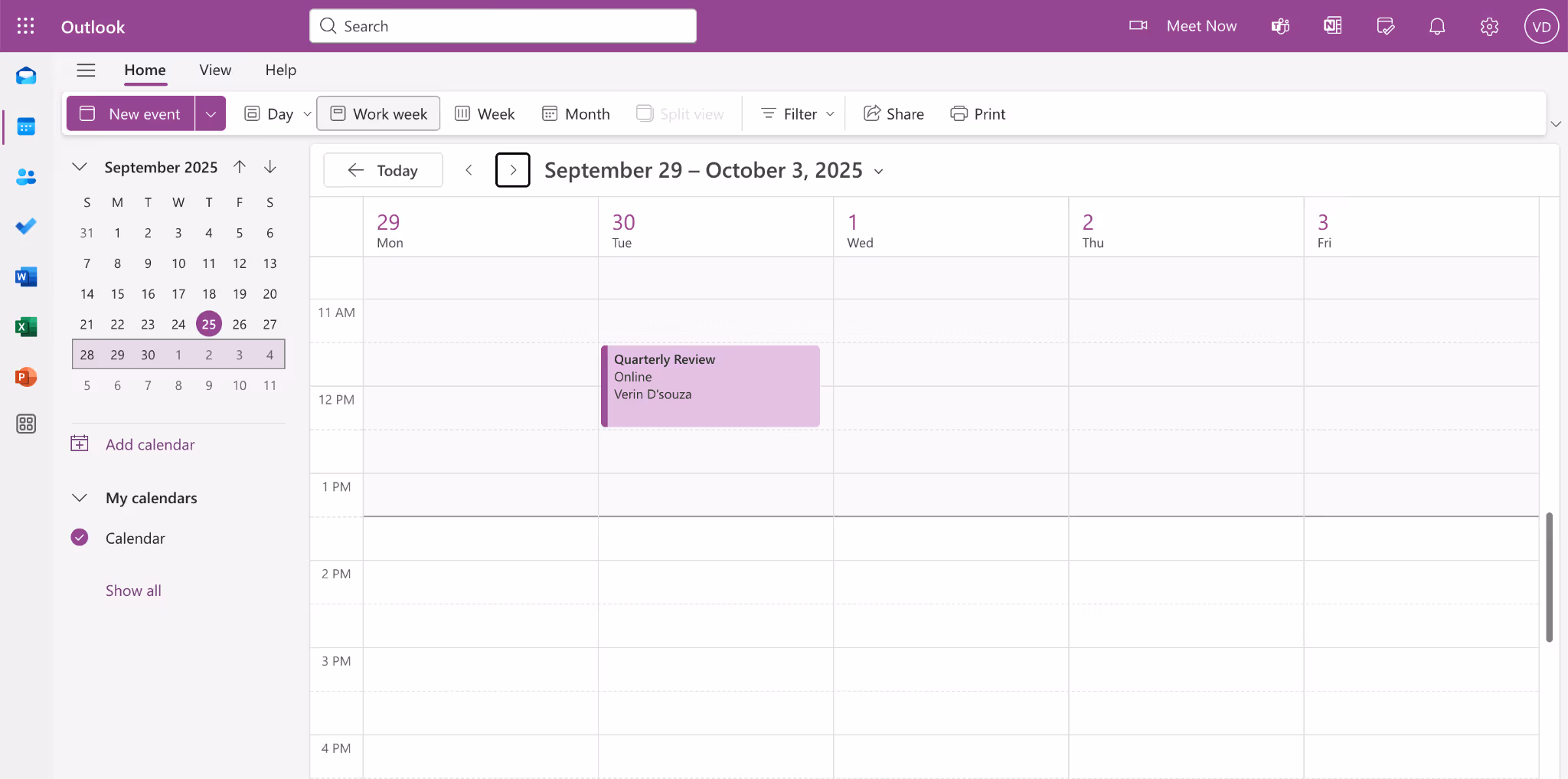Open the People app icon
The height and width of the screenshot is (779, 1568).
pos(25,177)
